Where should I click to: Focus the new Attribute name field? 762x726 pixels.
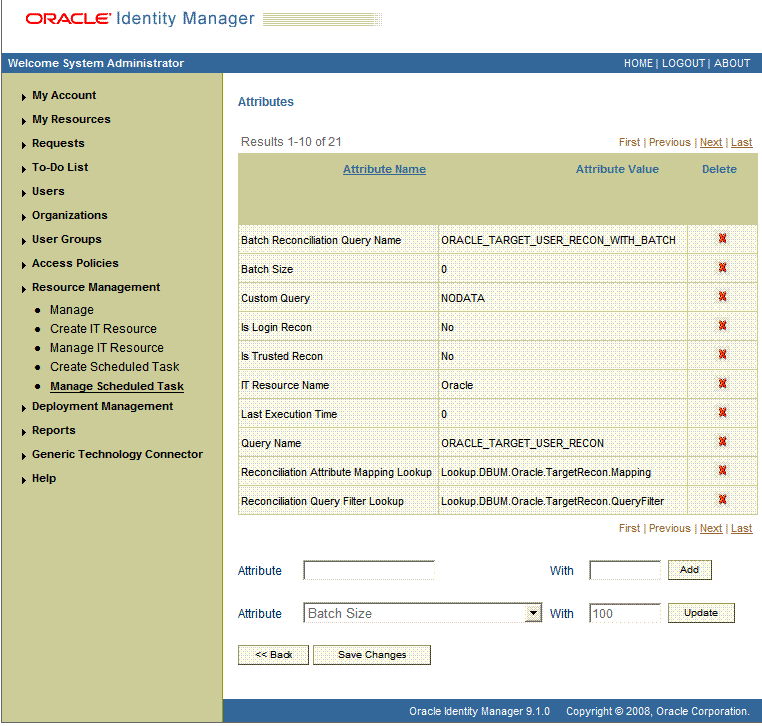(x=369, y=570)
